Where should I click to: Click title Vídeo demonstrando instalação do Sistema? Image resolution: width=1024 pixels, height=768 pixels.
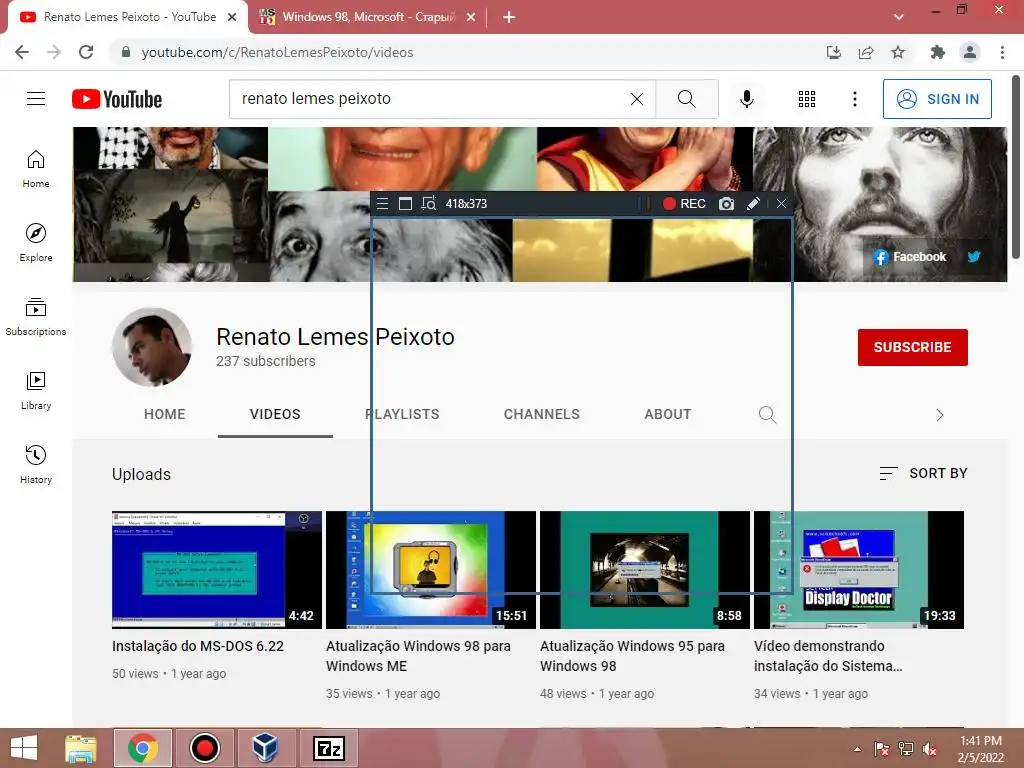(x=828, y=656)
